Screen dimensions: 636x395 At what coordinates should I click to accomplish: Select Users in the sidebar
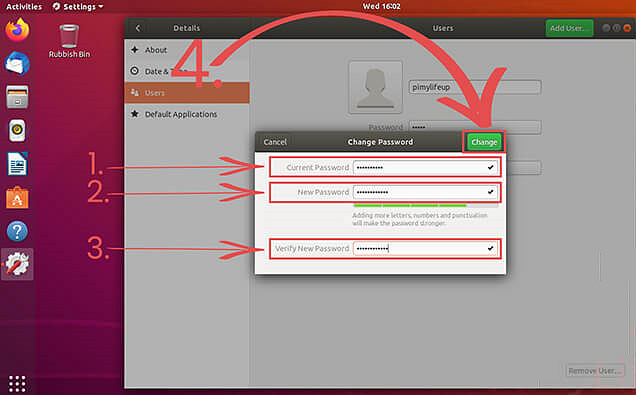click(187, 93)
